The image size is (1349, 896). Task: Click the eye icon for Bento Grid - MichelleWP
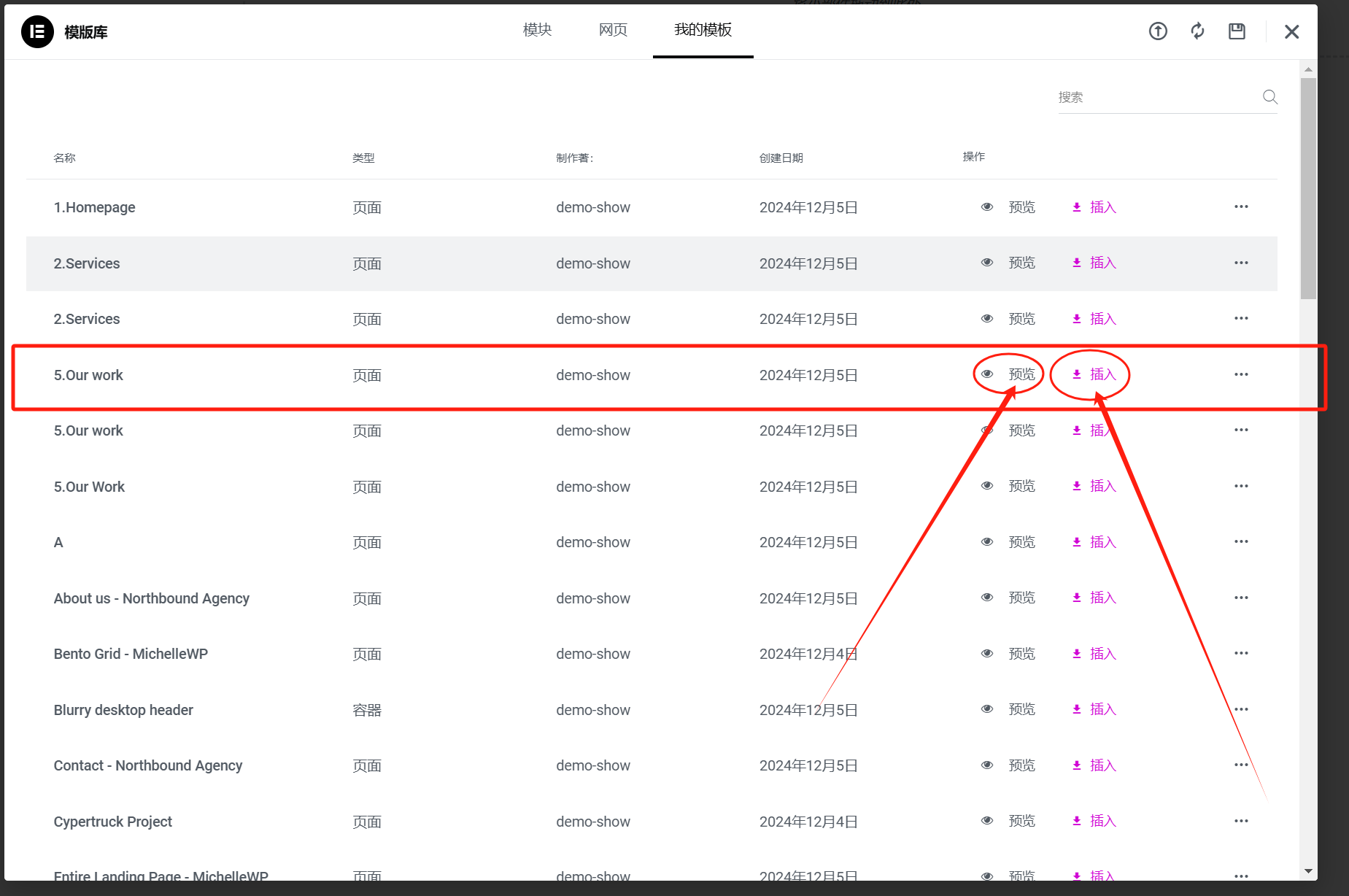(x=986, y=653)
